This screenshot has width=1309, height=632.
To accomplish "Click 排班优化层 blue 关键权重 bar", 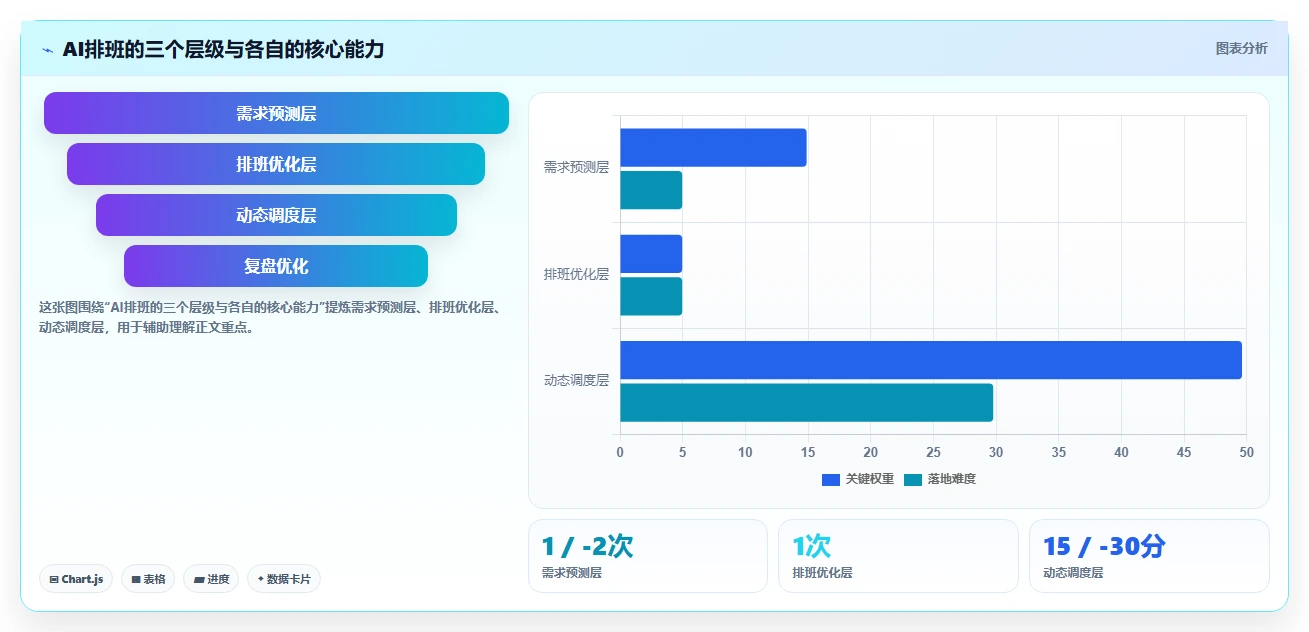I will (651, 254).
